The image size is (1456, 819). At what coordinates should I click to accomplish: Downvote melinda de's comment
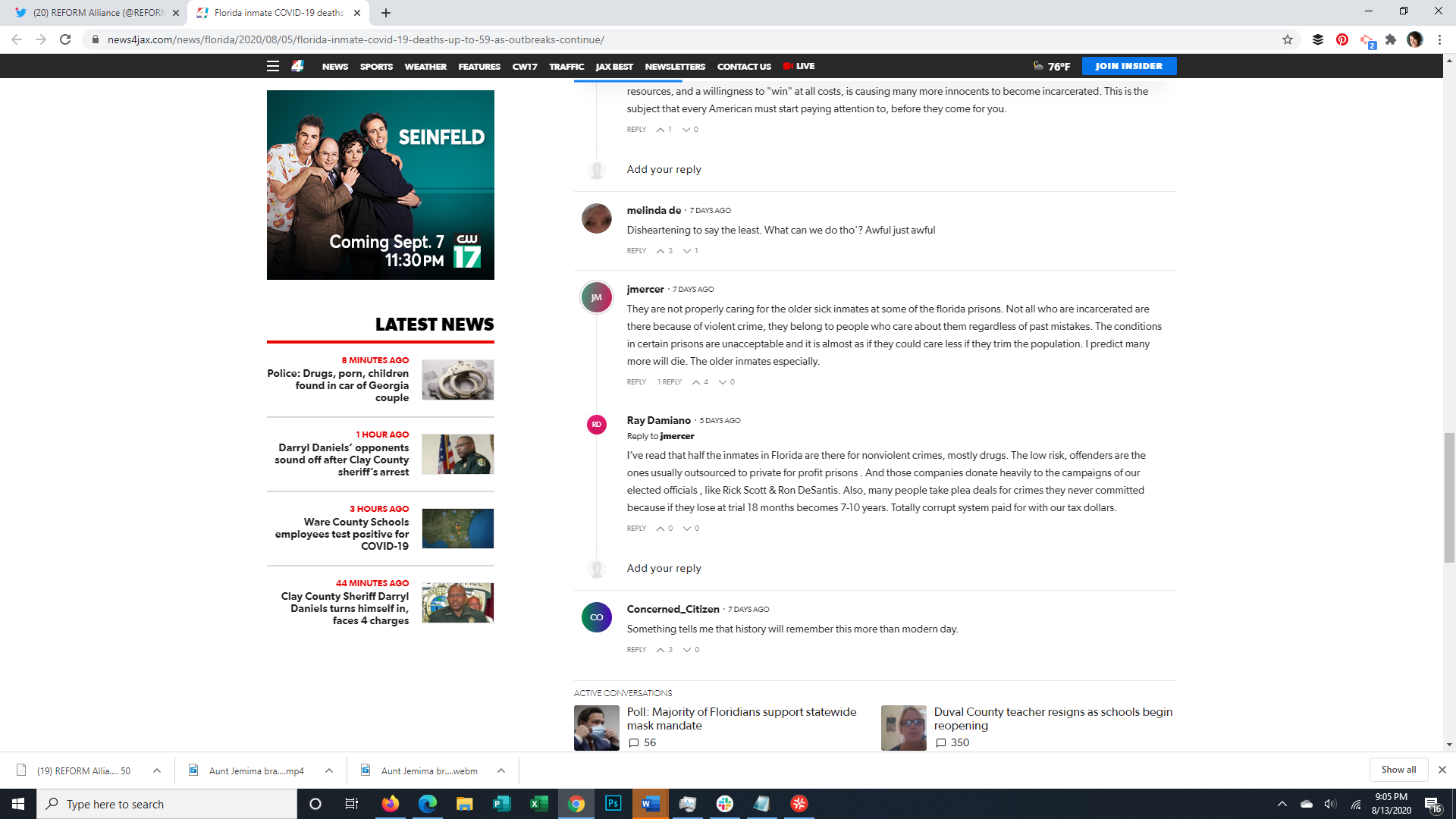click(686, 251)
